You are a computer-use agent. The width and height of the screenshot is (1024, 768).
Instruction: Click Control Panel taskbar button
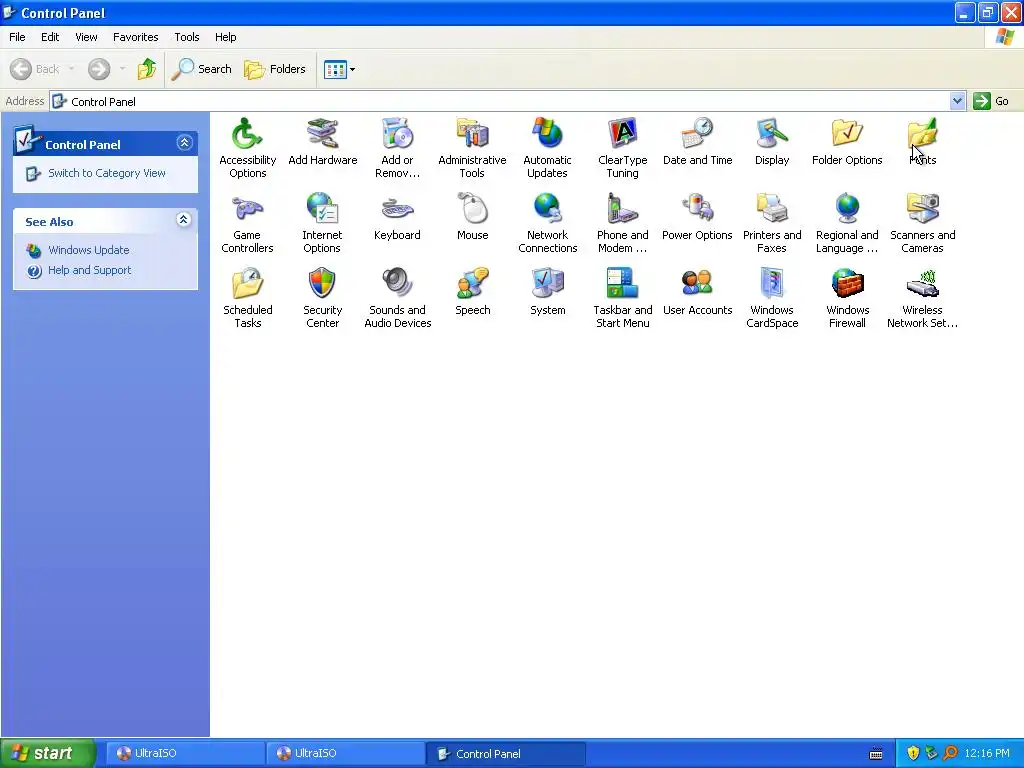[505, 754]
